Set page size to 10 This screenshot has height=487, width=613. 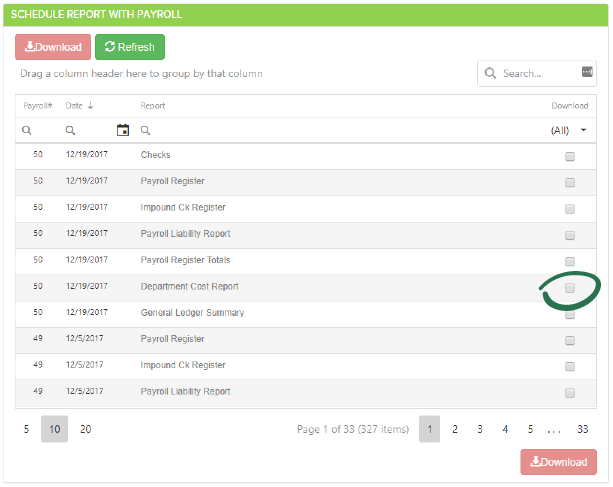[54, 429]
